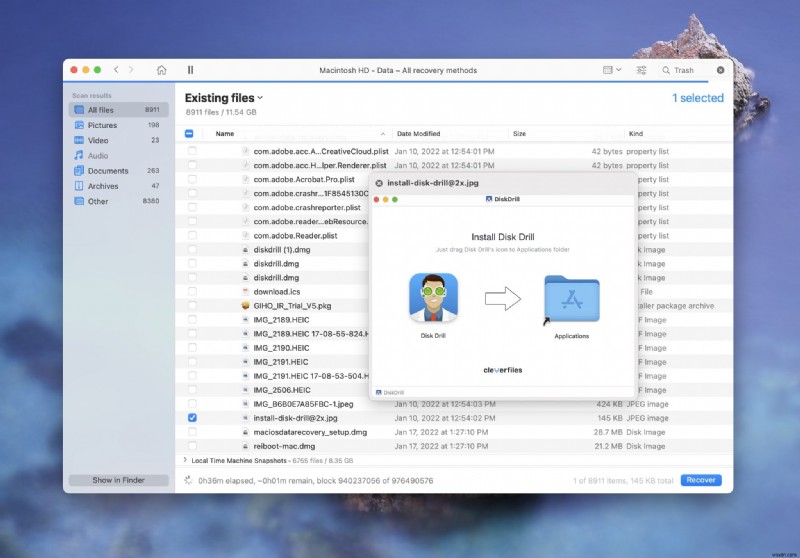Select the Archives category in sidebar

pyautogui.click(x=102, y=186)
